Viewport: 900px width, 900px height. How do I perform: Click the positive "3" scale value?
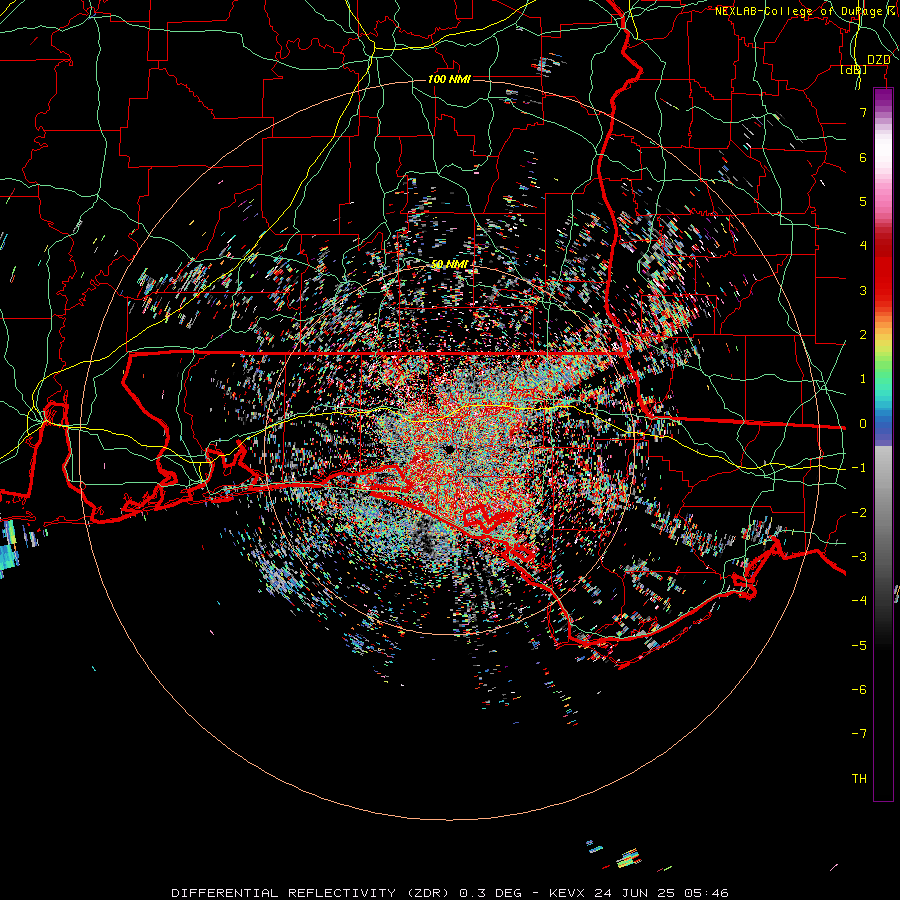pos(863,290)
